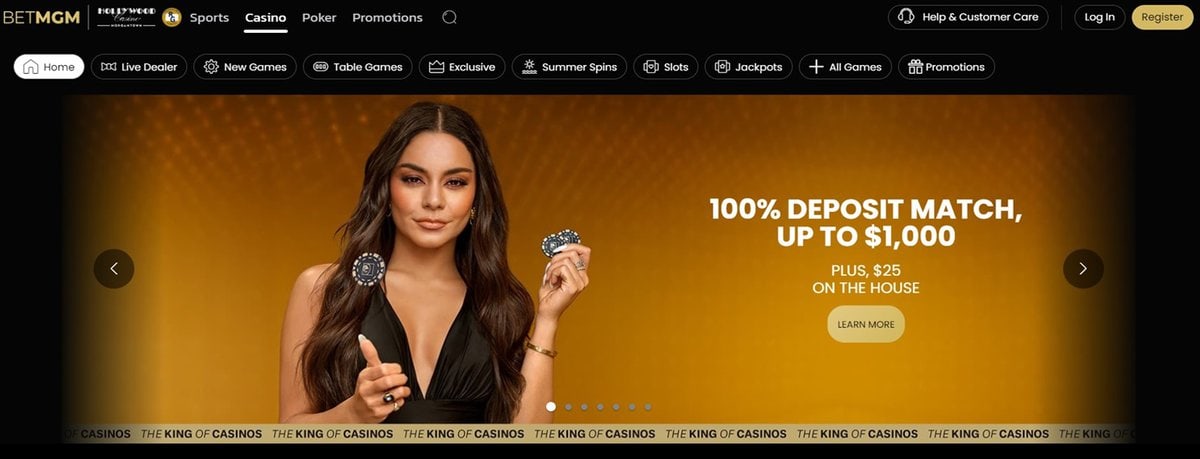
Task: Switch to the Poker tab
Action: tap(319, 17)
